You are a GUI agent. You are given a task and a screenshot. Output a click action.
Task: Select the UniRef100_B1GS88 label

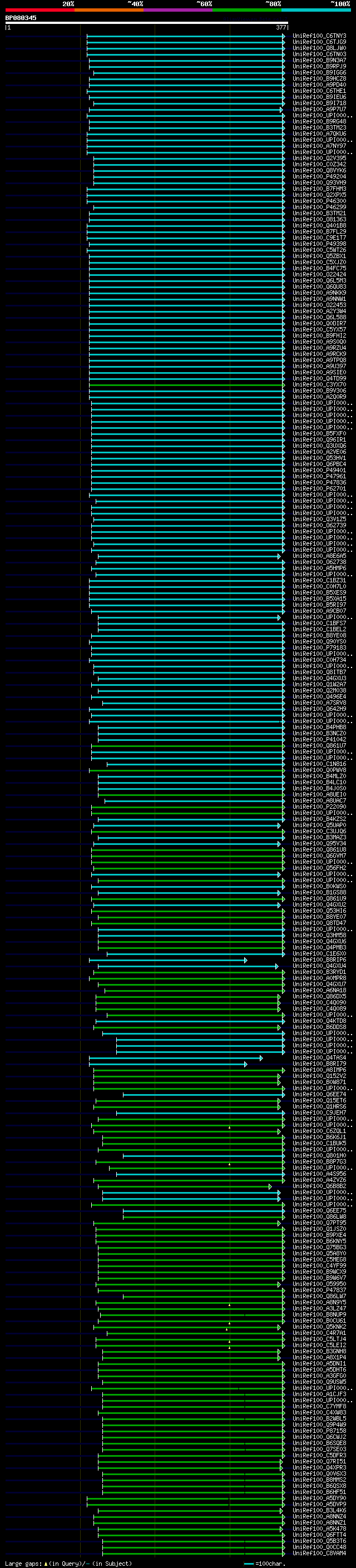coord(319,893)
